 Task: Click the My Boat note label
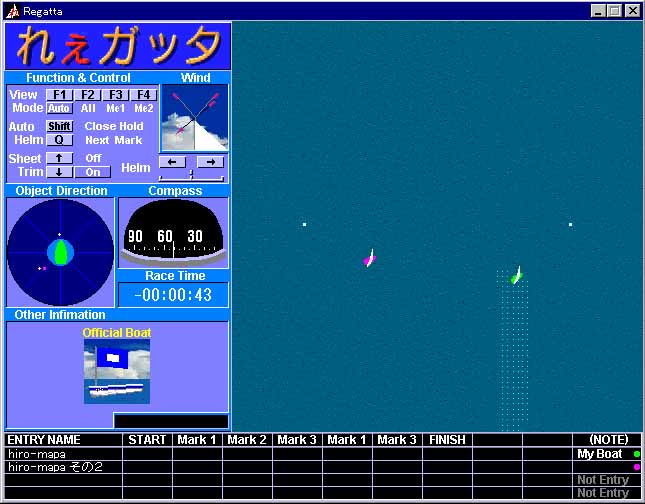tap(600, 454)
